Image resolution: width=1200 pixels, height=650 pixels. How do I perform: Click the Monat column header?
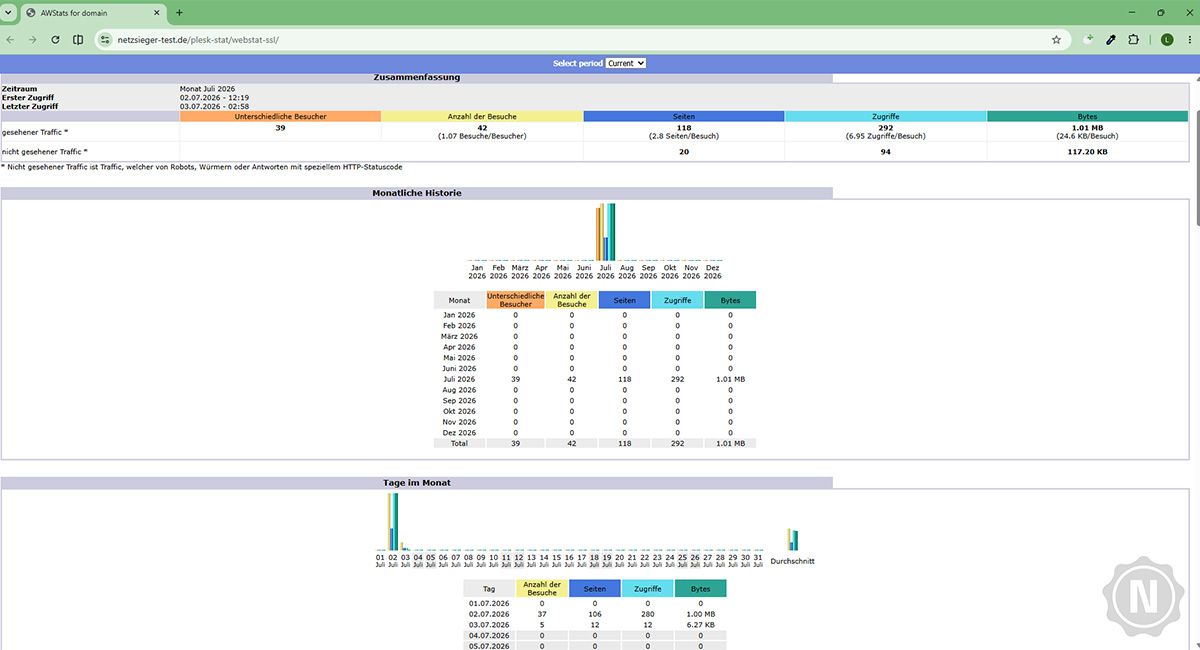[x=459, y=300]
